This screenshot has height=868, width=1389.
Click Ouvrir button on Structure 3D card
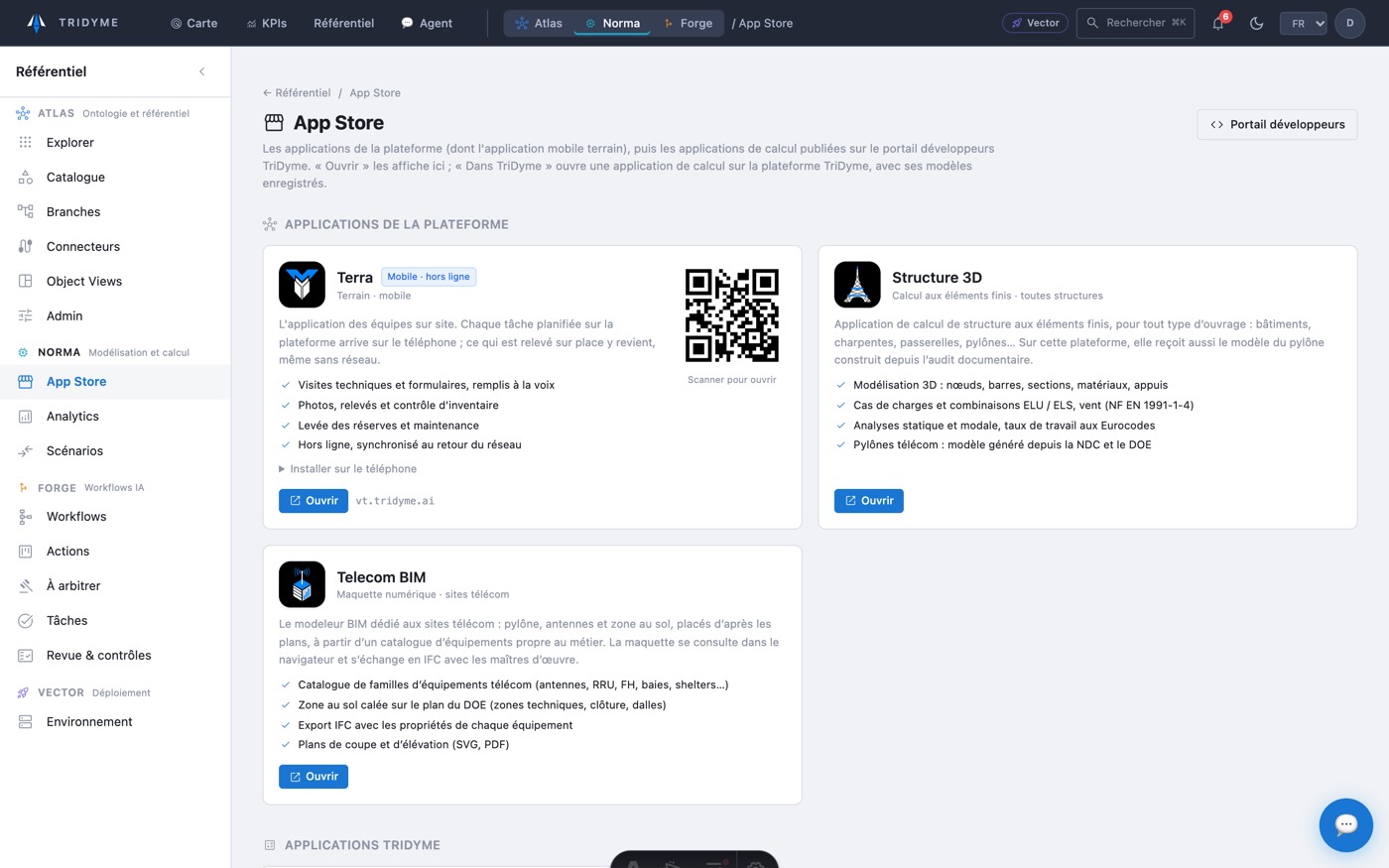coord(869,501)
